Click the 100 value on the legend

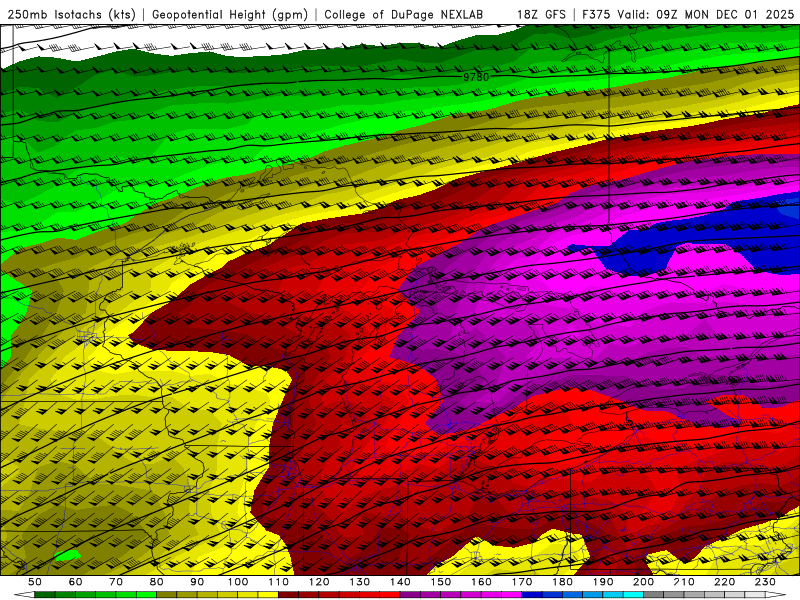tap(238, 582)
